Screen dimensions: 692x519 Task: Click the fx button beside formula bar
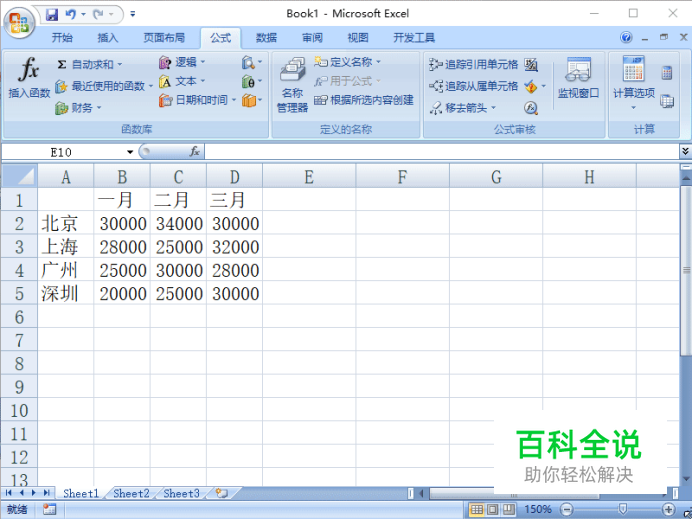click(195, 152)
